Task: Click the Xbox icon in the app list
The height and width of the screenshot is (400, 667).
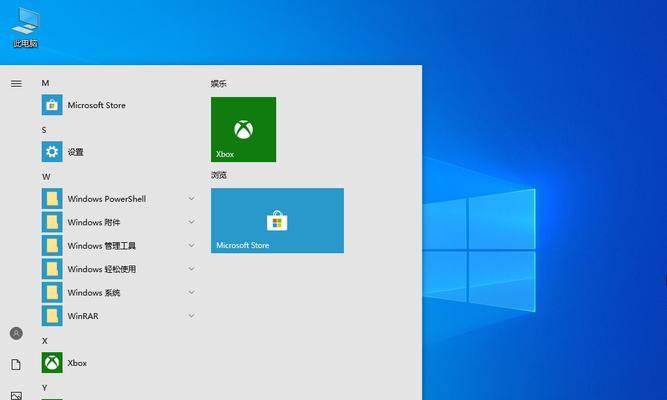Action: click(52, 363)
